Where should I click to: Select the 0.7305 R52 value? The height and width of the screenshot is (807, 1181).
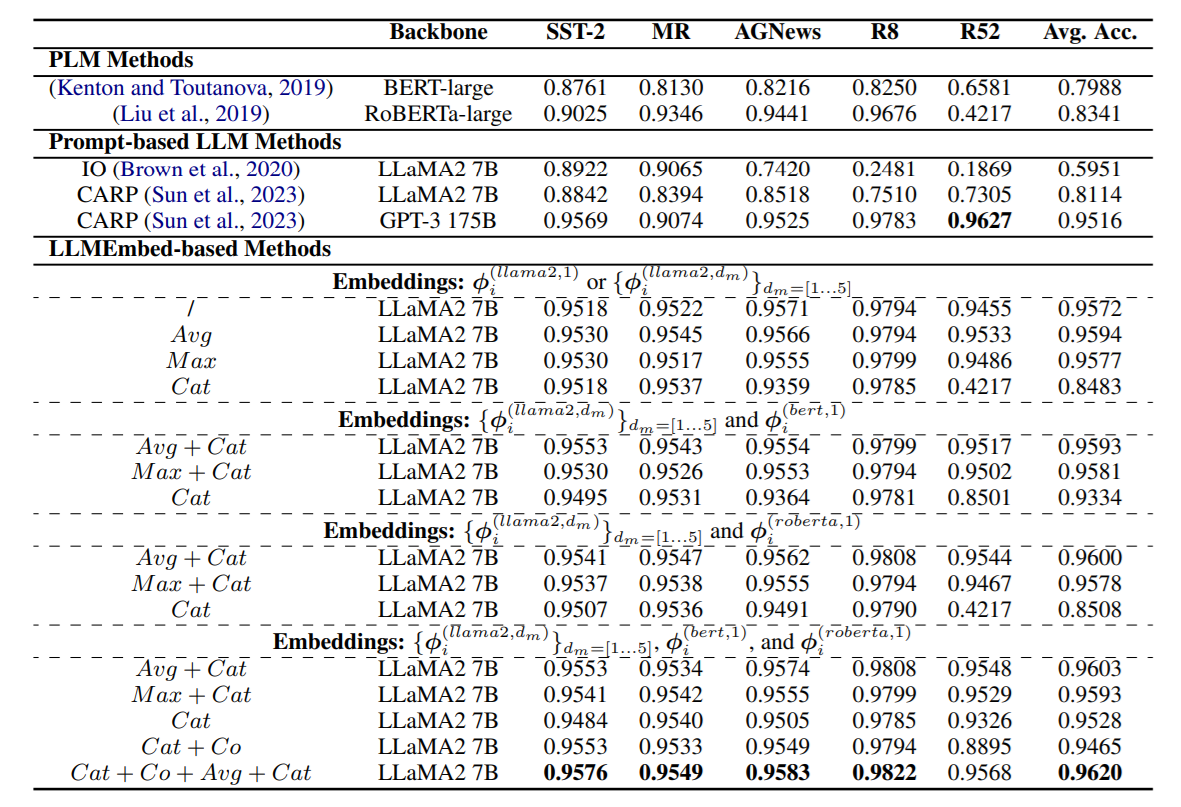pyautogui.click(x=979, y=195)
